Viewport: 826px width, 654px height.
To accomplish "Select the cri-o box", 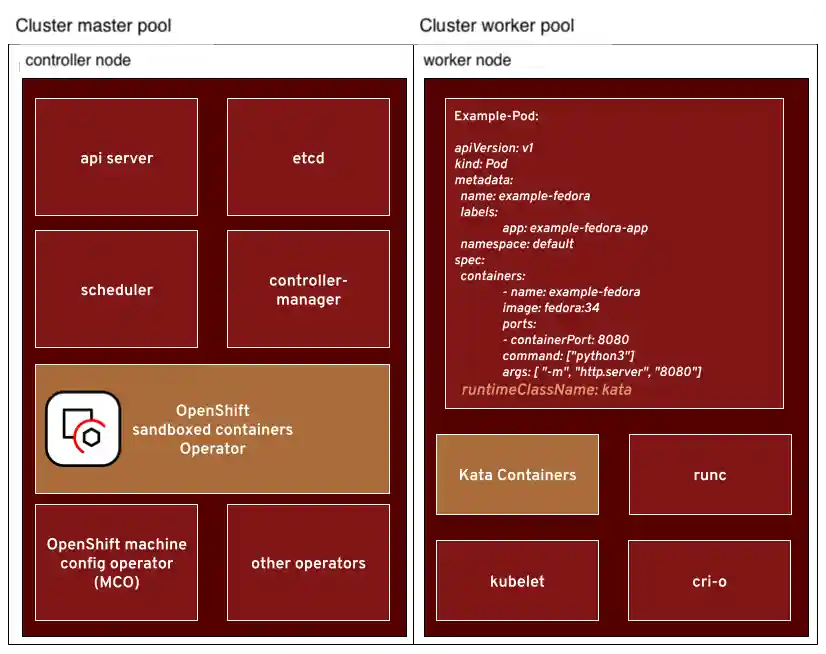I will pos(709,580).
